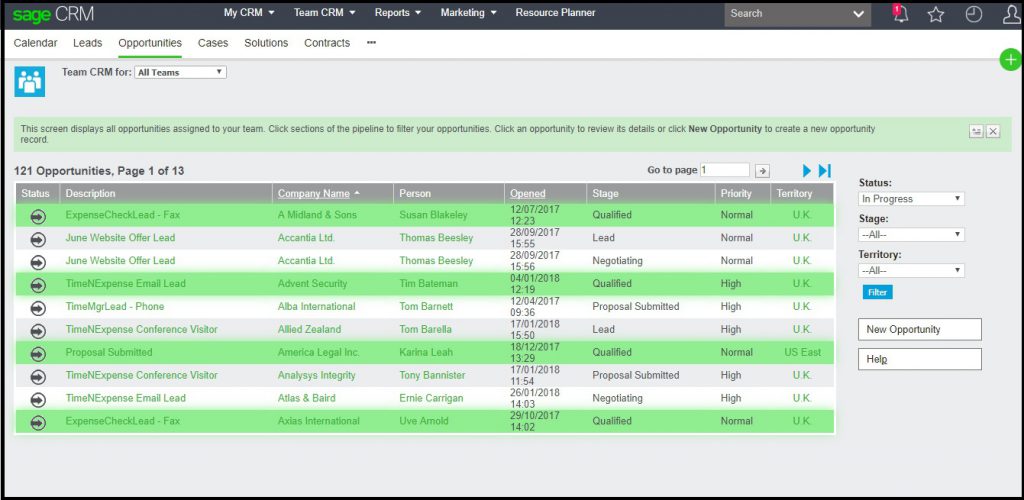The height and width of the screenshot is (500, 1024).
Task: Open person Susan Blakeley
Action: pos(434,215)
